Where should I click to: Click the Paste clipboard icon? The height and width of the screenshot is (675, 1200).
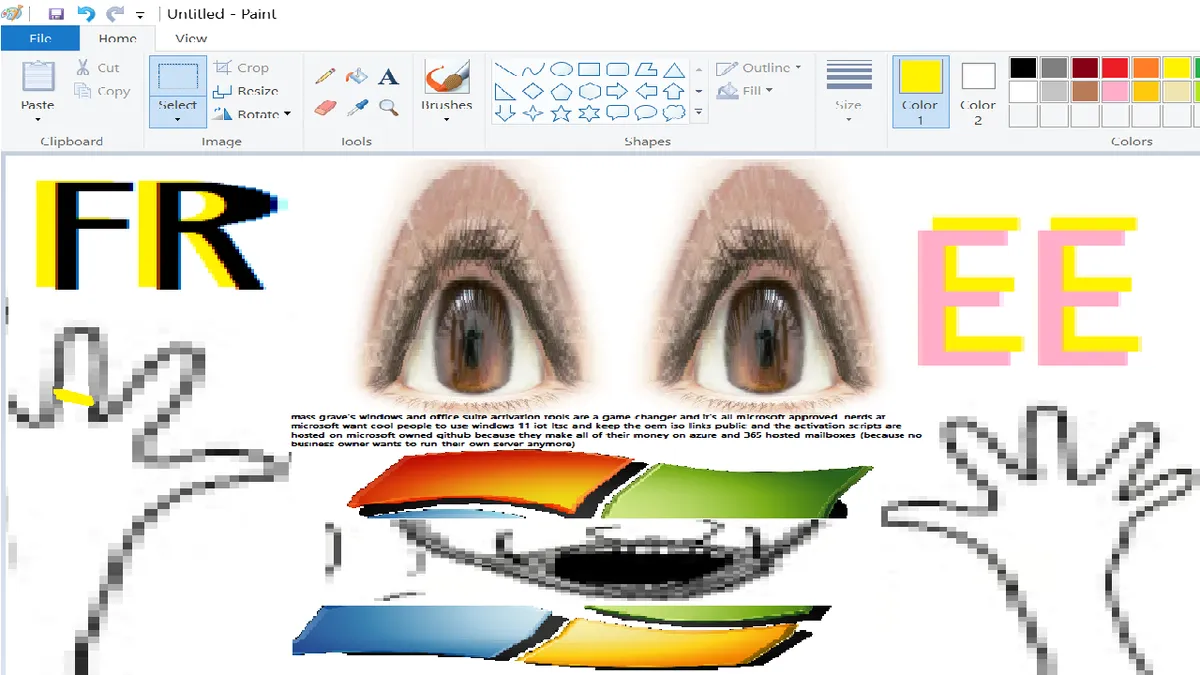click(38, 77)
